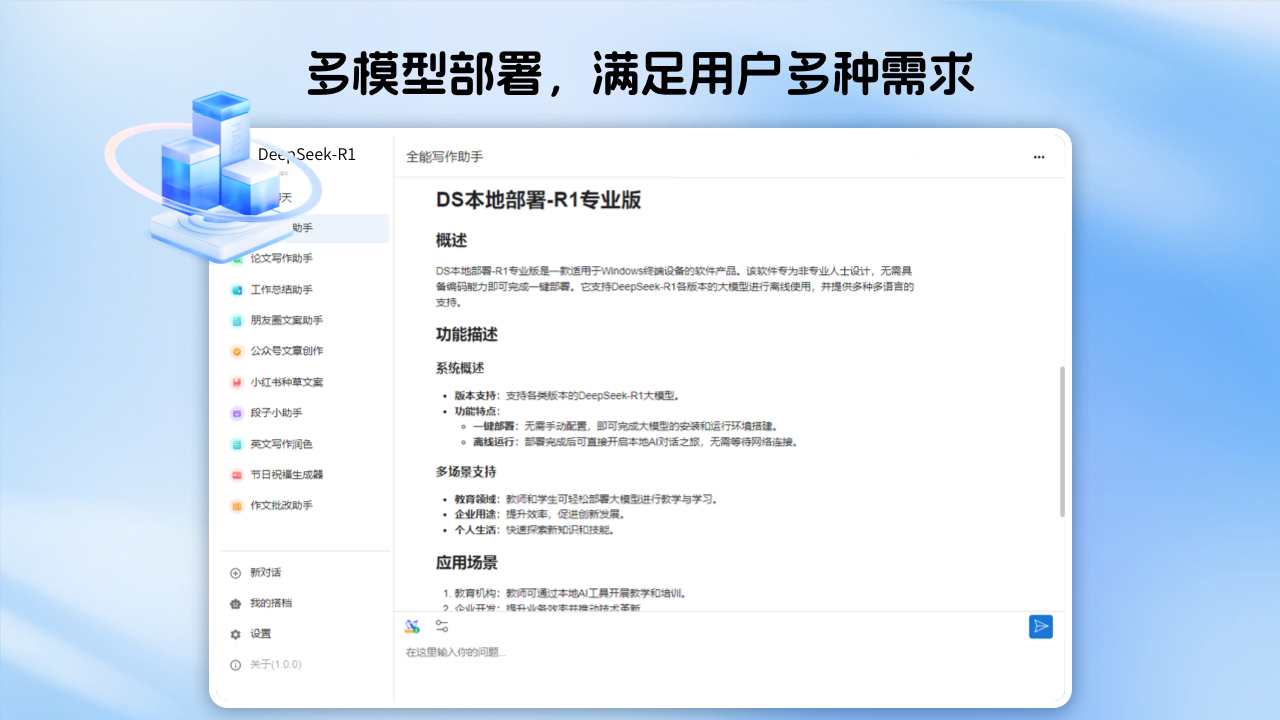The width and height of the screenshot is (1280, 720).
Task: Select 论文写作助手 in the sidebar
Action: [x=281, y=258]
